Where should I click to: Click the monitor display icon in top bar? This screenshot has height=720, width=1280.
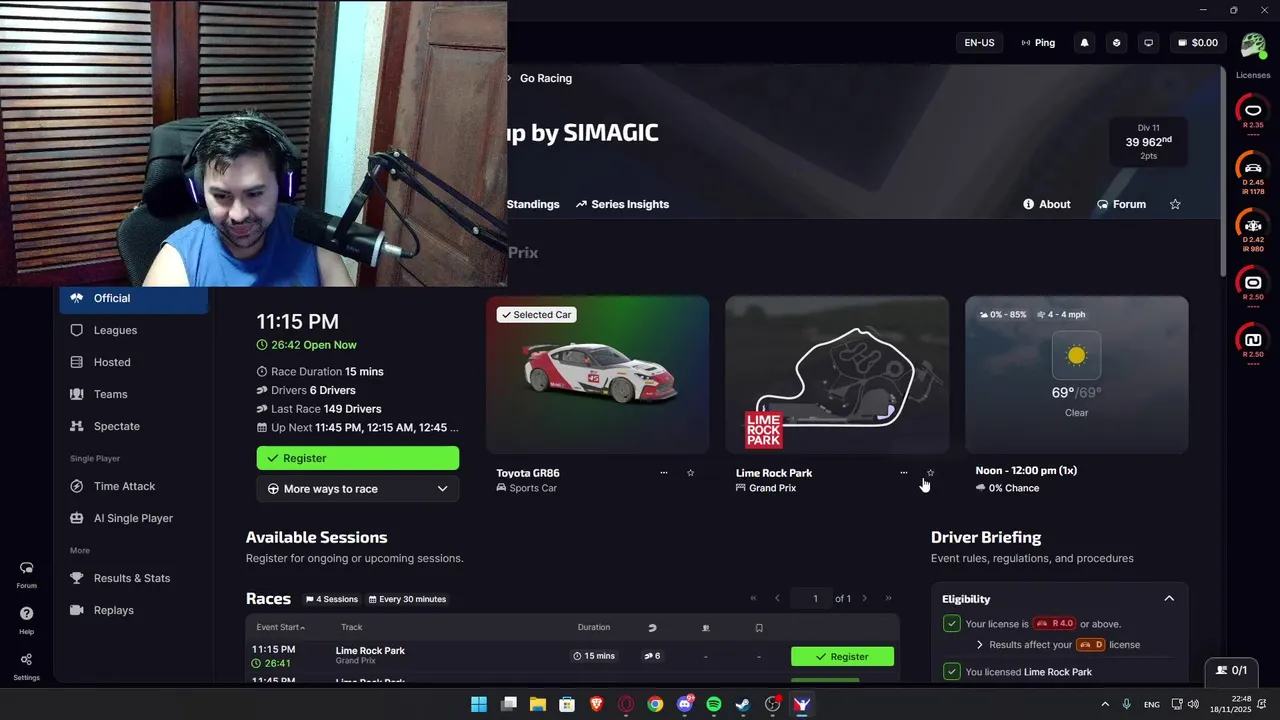click(1149, 43)
